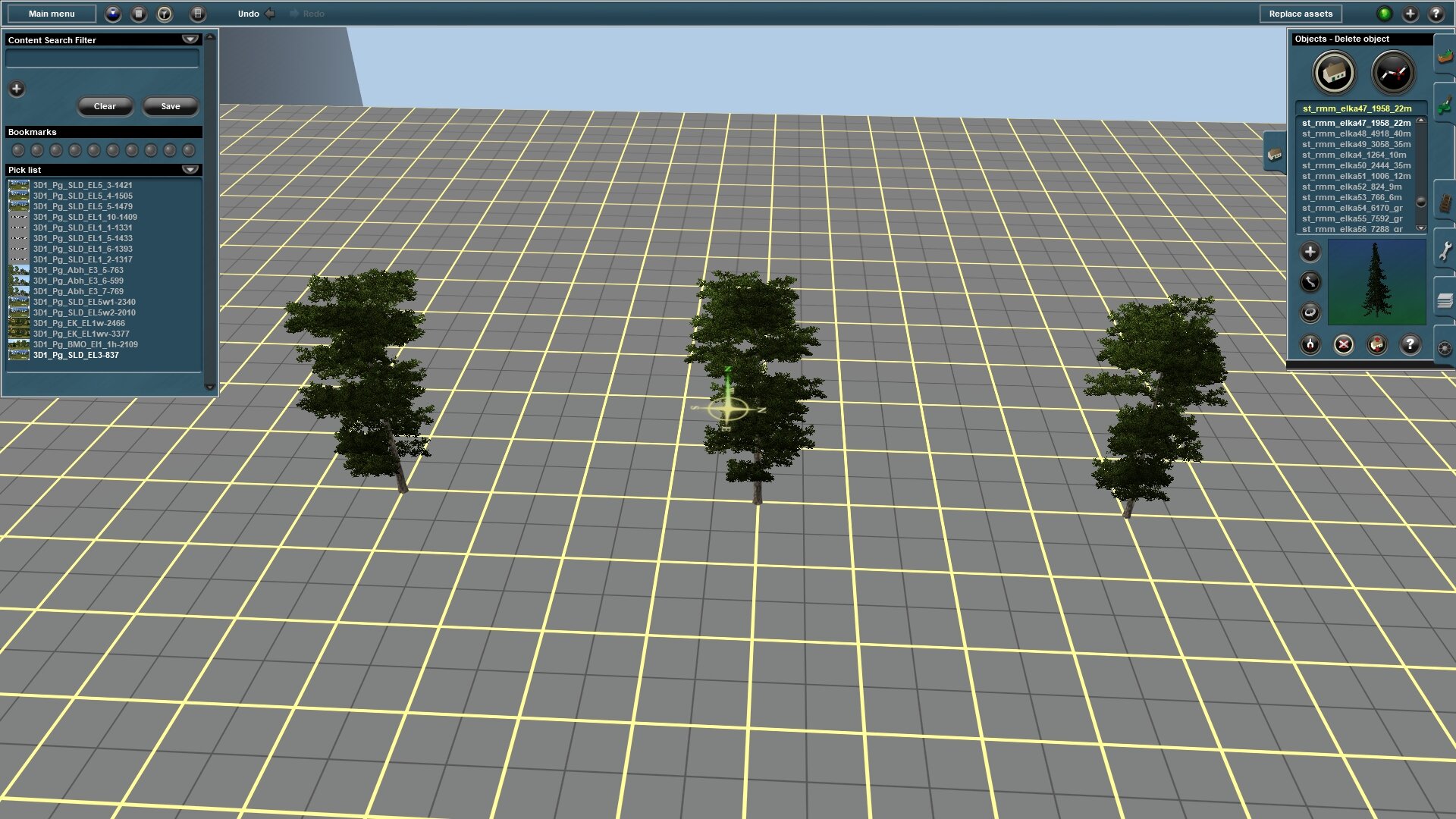This screenshot has height=819, width=1456.
Task: Click the Add object plus icon
Action: 1310,252
